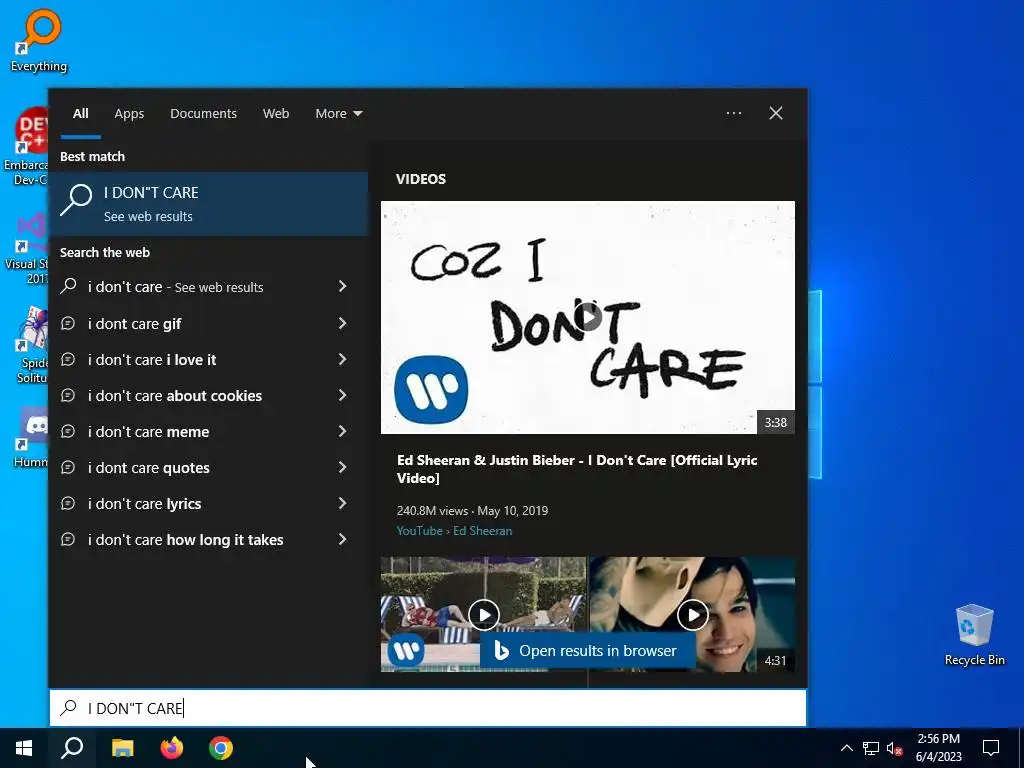Show hidden system tray icons
Image resolution: width=1024 pixels, height=768 pixels.
[846, 748]
